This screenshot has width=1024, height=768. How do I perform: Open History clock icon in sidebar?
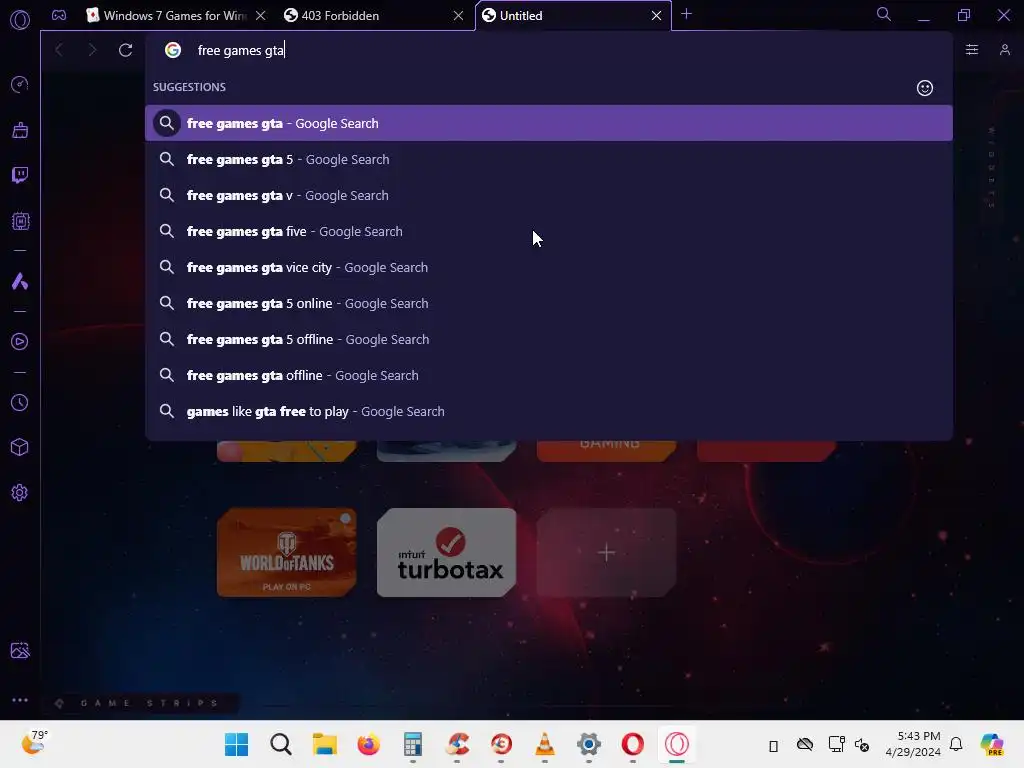click(20, 402)
